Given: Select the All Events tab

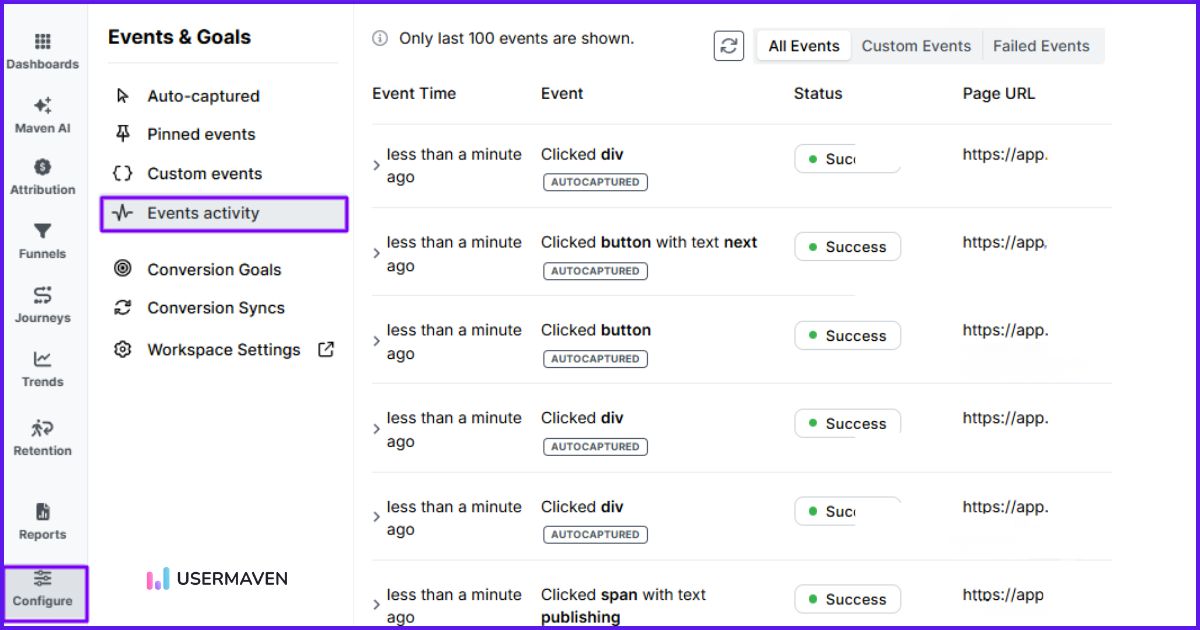Looking at the screenshot, I should click(803, 46).
